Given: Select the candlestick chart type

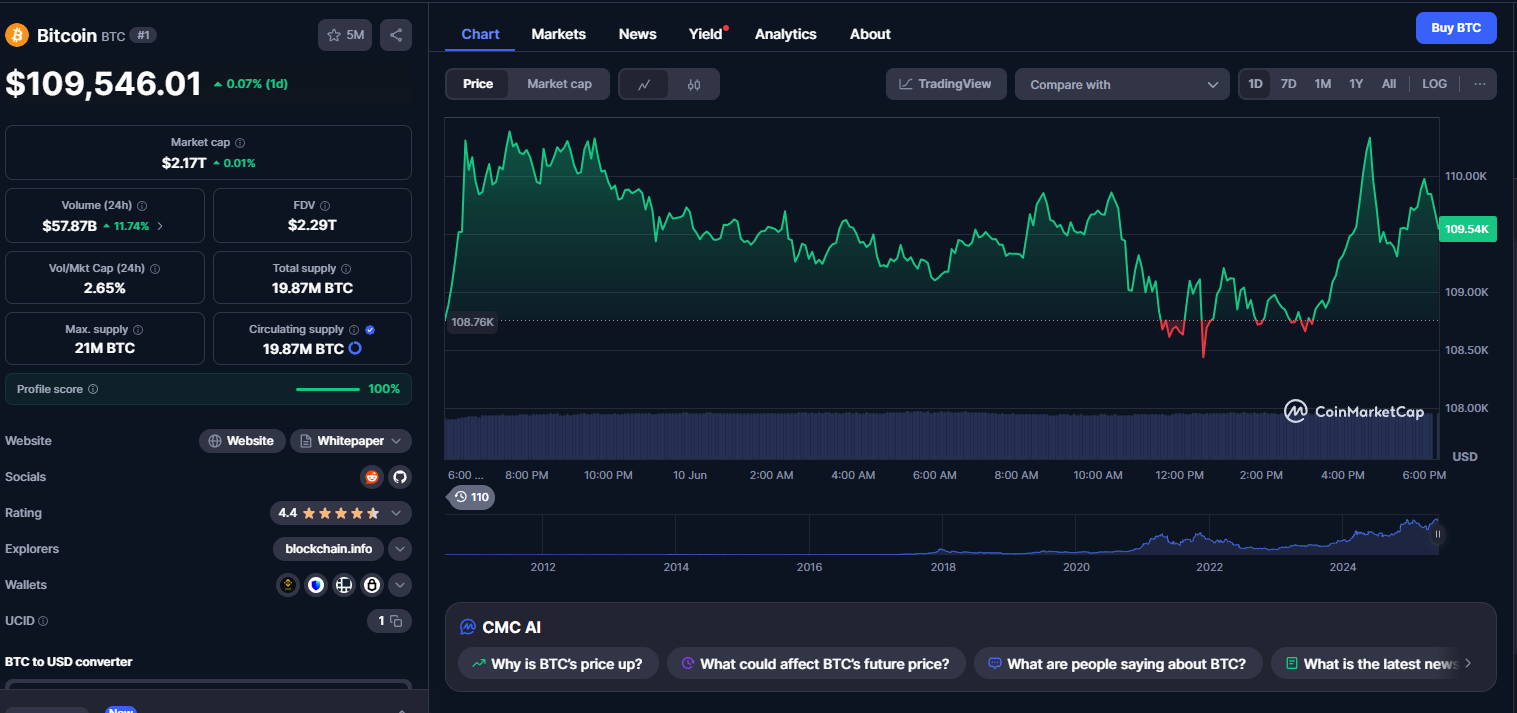Looking at the screenshot, I should (694, 85).
